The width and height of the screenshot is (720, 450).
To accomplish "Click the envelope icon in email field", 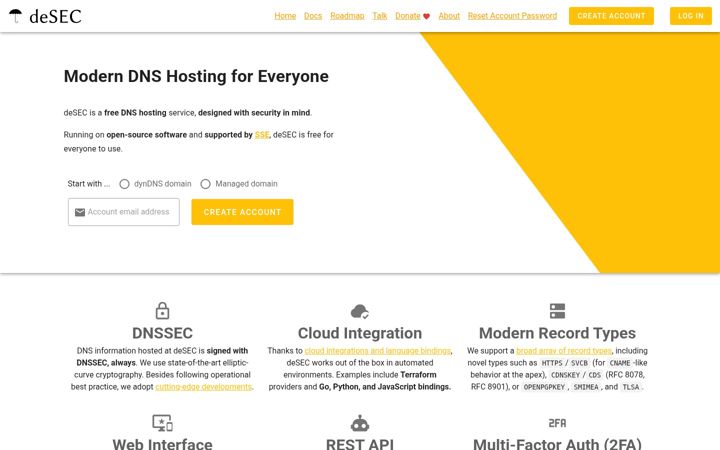I will 80,212.
